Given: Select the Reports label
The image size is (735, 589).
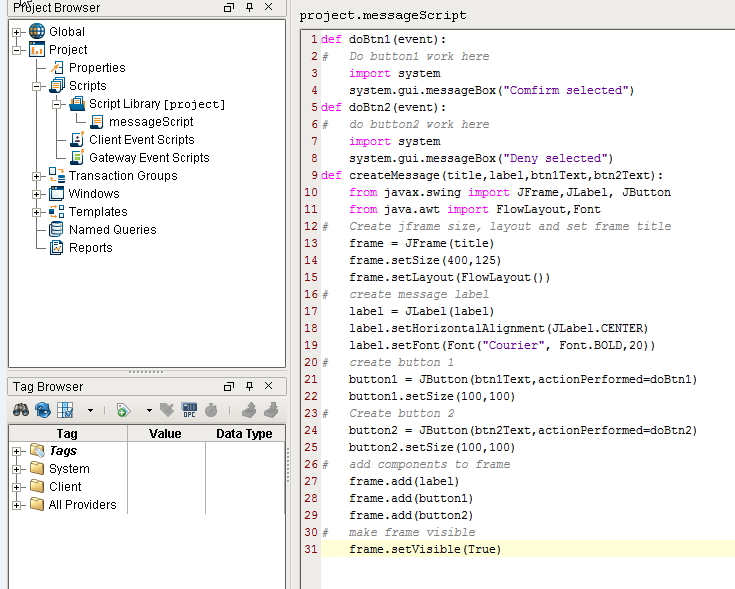Looking at the screenshot, I should [90, 247].
